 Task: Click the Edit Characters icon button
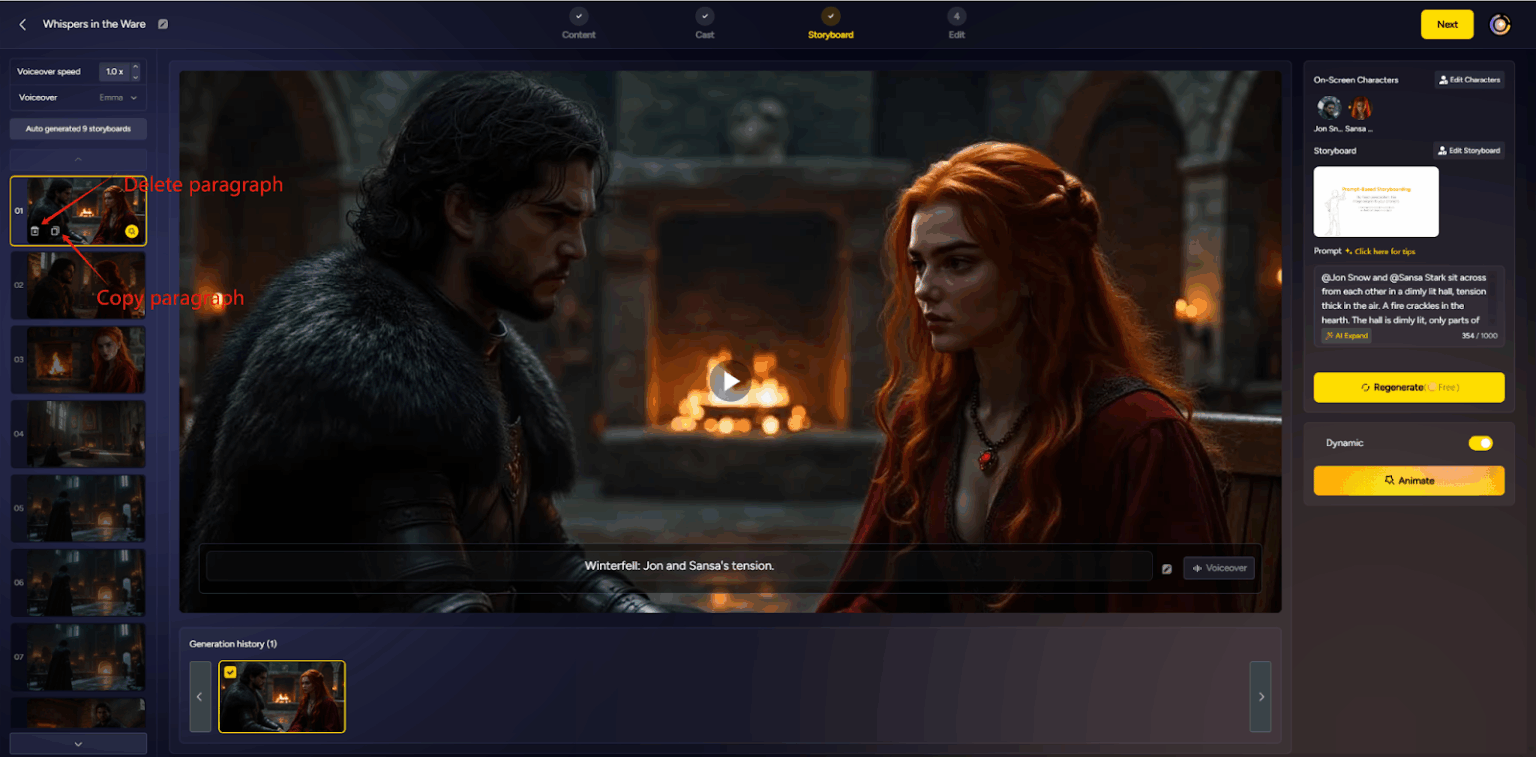tap(1469, 80)
